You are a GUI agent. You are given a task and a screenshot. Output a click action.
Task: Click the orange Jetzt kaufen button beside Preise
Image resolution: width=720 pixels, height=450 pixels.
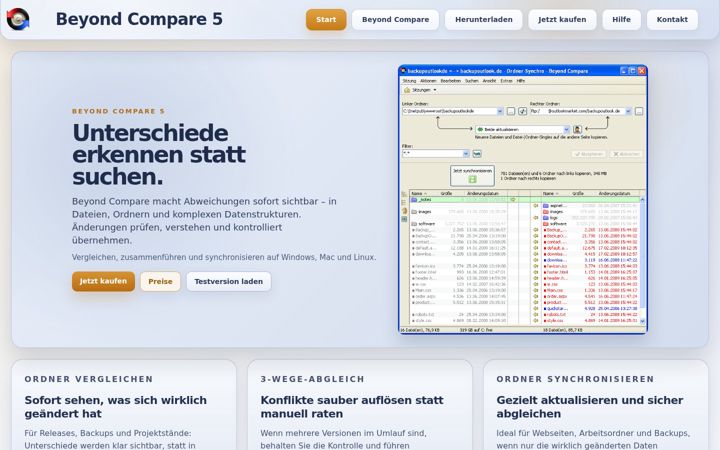[103, 281]
